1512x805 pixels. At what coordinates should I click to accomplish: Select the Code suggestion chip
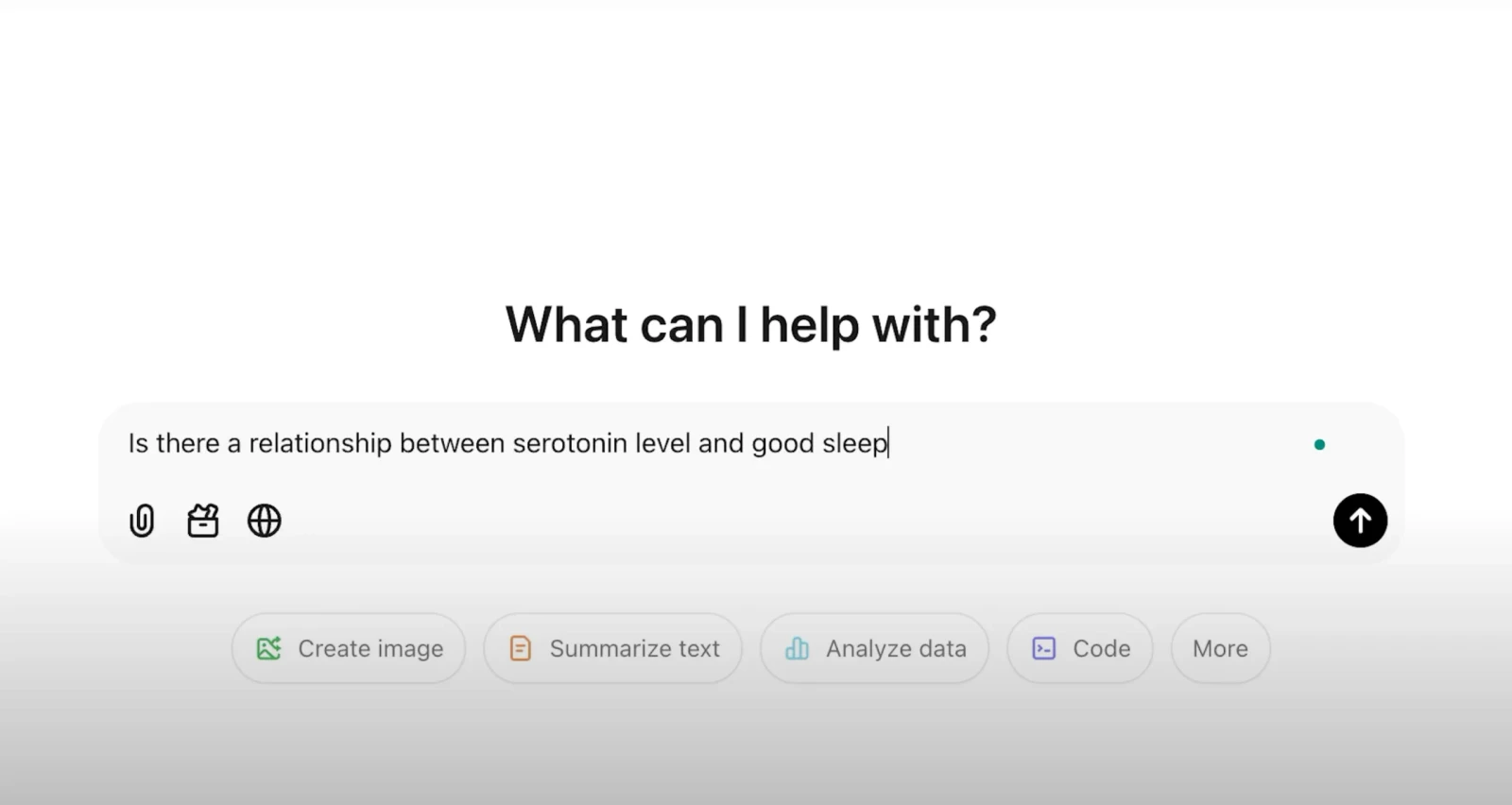[x=1080, y=648]
